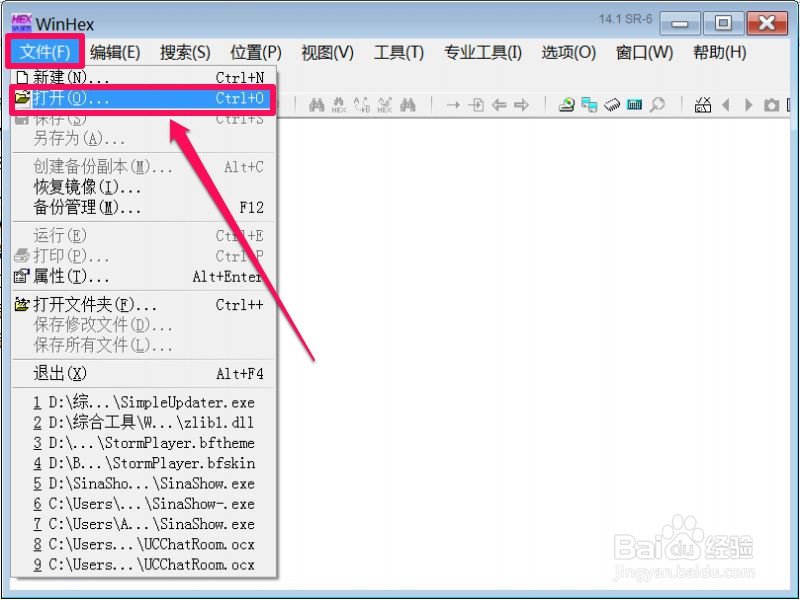Open recent file 3 StormPlayer.bftheme
The height and width of the screenshot is (600, 800).
point(143,443)
